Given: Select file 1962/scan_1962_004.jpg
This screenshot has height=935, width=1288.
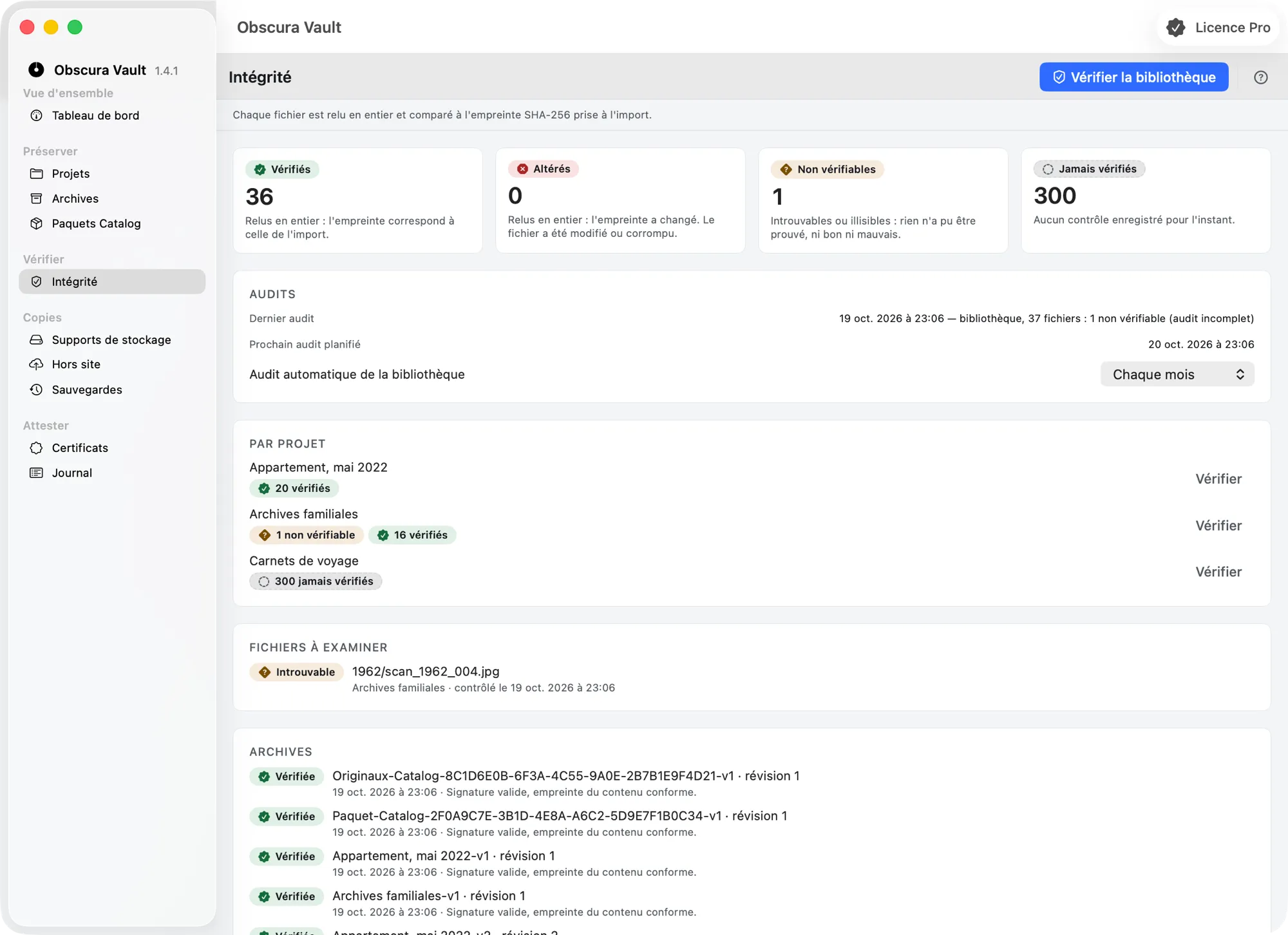Looking at the screenshot, I should [426, 671].
